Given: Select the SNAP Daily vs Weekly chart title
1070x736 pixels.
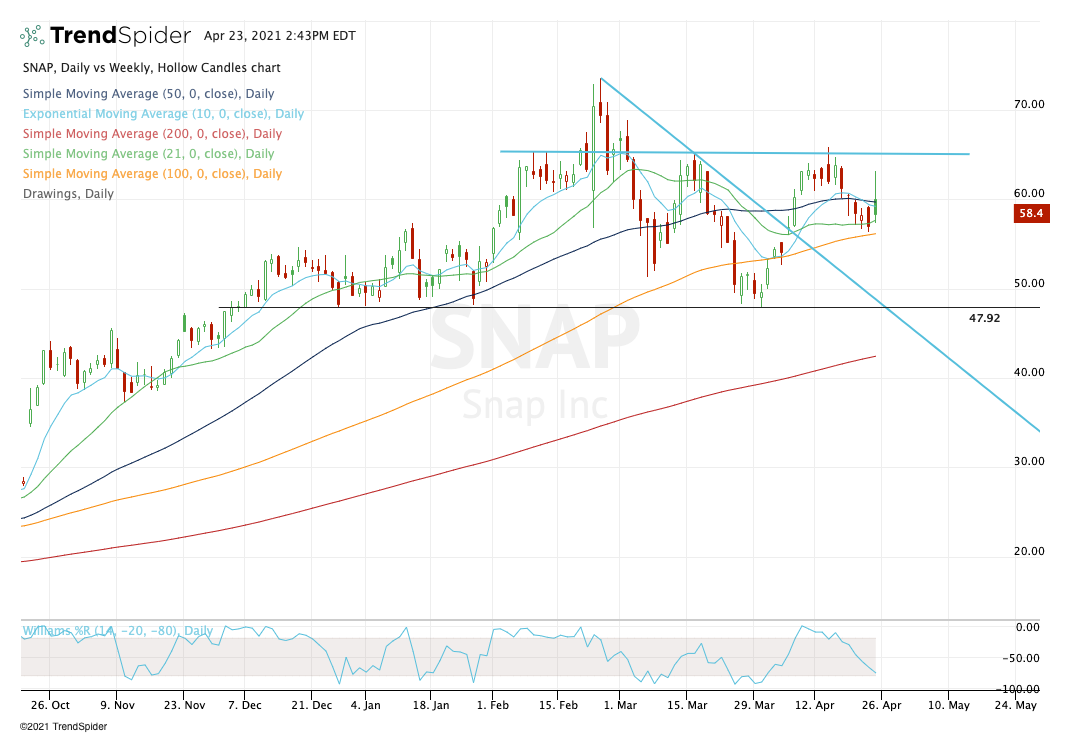Looking at the screenshot, I should pyautogui.click(x=151, y=68).
